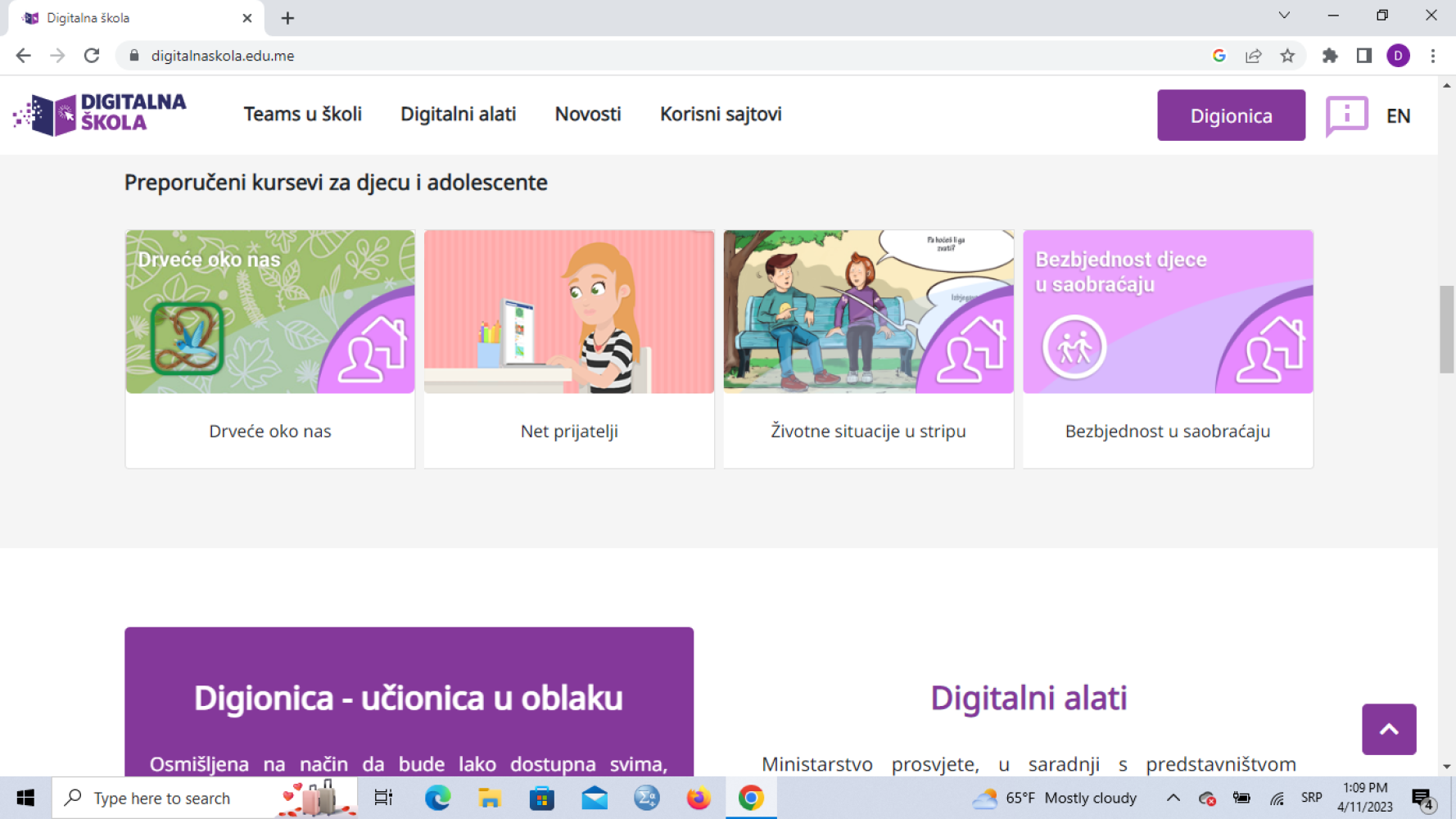1456x819 pixels.
Task: Click the SRP keyboard language indicator
Action: (1311, 797)
